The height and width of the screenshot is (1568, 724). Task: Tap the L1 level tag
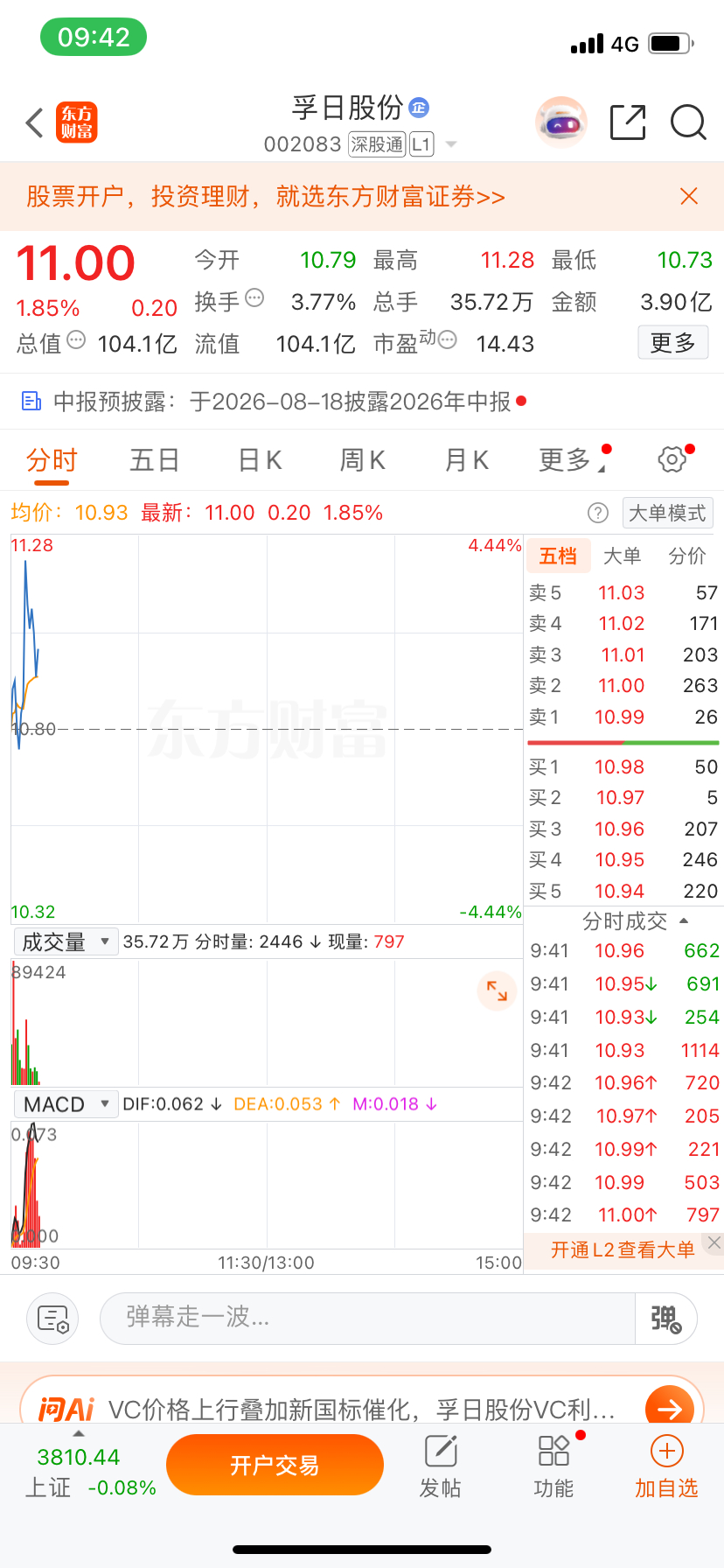(x=421, y=144)
